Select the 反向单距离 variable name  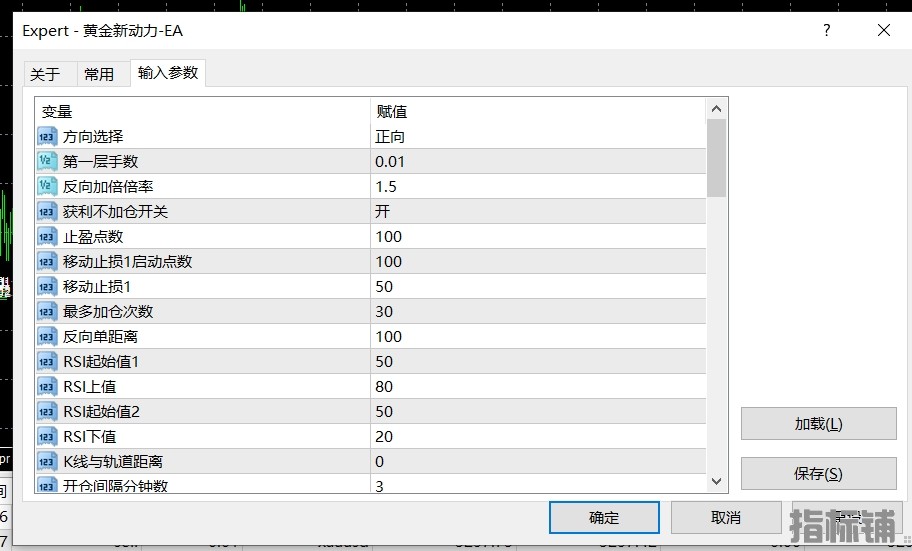[101, 337]
